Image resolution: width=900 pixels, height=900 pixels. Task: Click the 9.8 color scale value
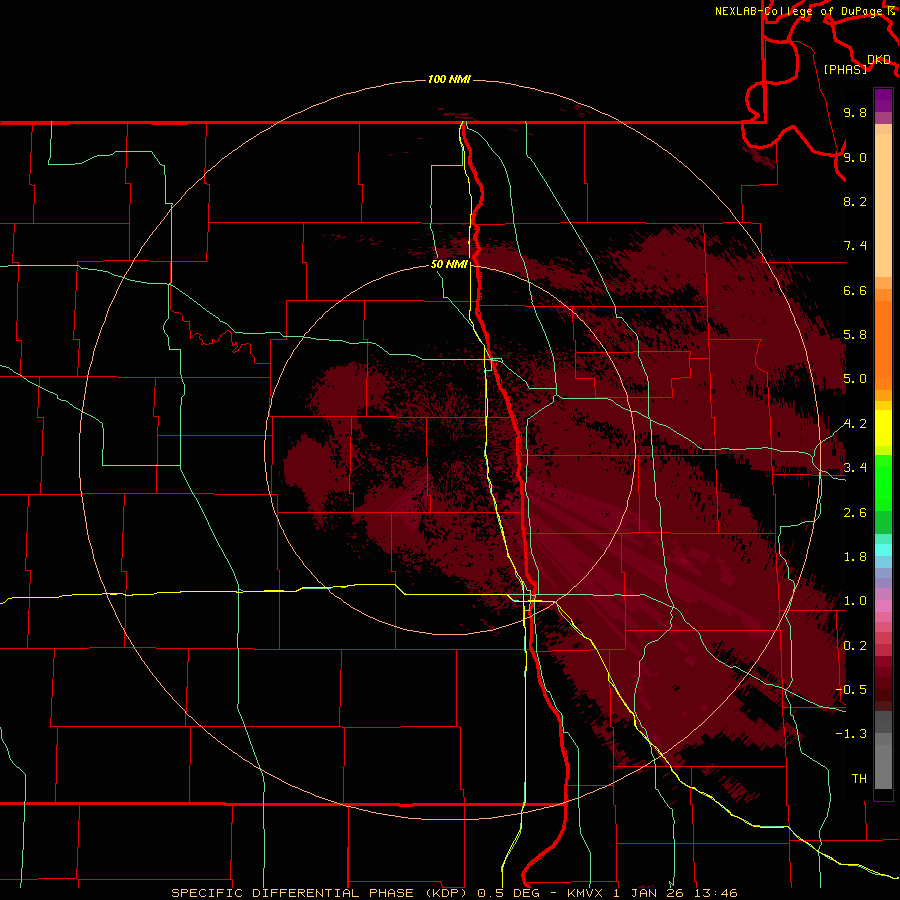pyautogui.click(x=855, y=112)
